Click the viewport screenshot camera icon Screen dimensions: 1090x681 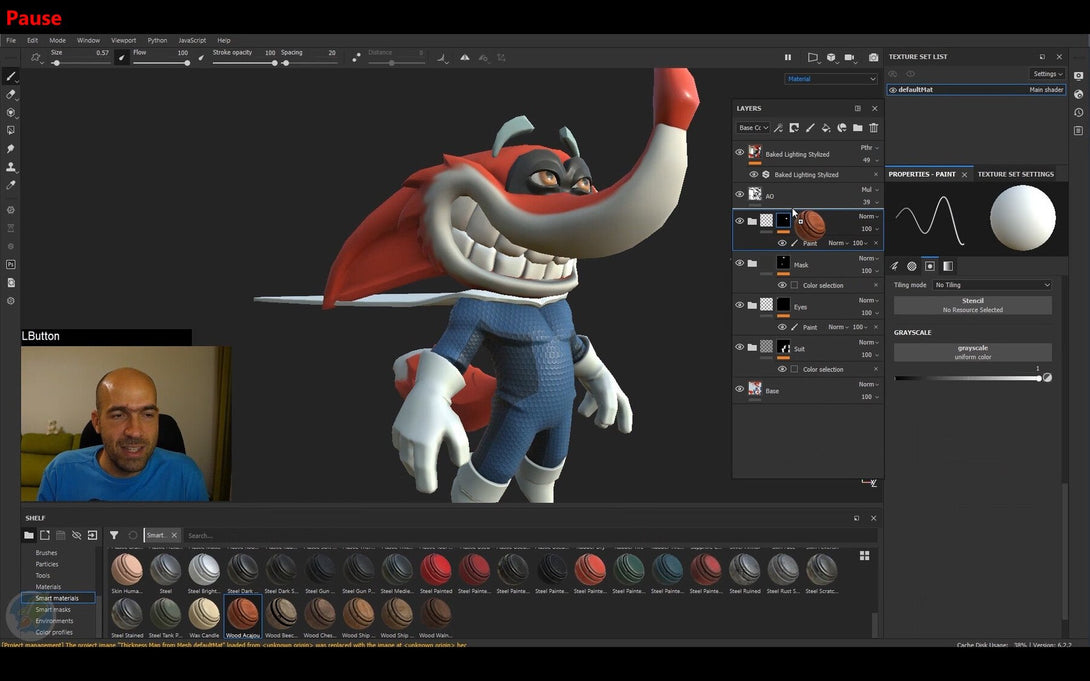(x=873, y=58)
